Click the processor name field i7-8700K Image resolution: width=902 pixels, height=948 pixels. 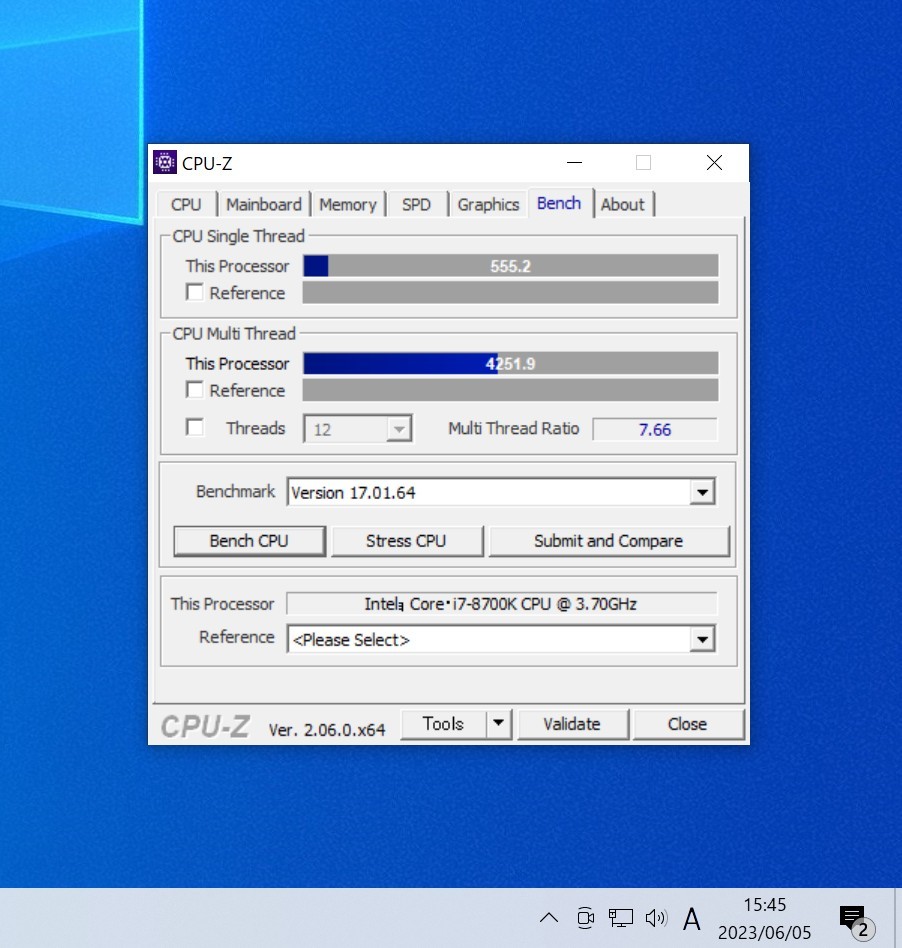coord(501,603)
